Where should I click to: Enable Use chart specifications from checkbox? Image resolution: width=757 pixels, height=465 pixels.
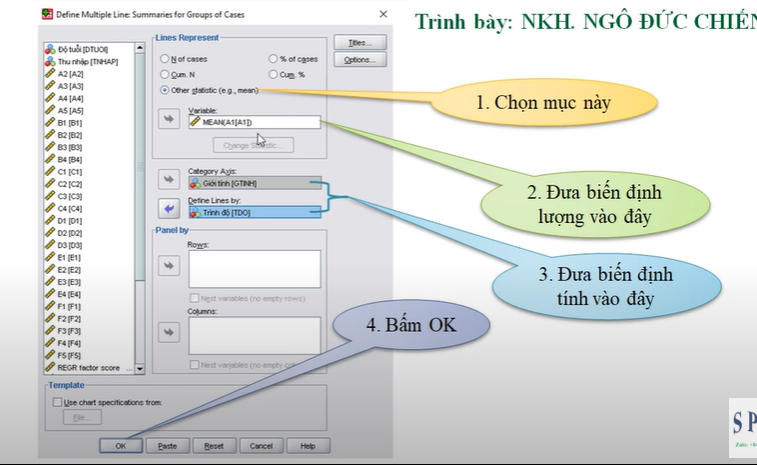57,402
